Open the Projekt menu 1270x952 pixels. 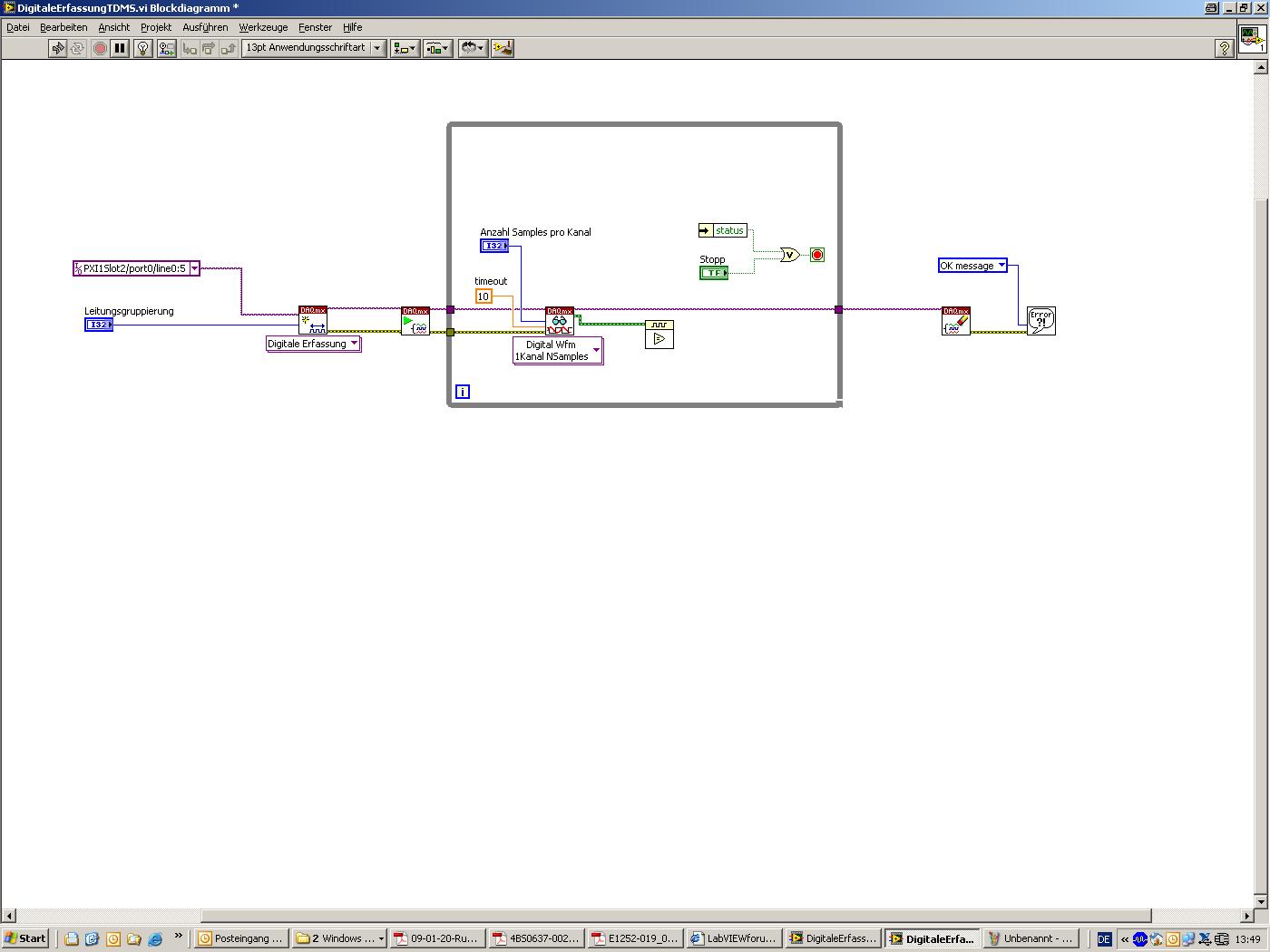(156, 27)
